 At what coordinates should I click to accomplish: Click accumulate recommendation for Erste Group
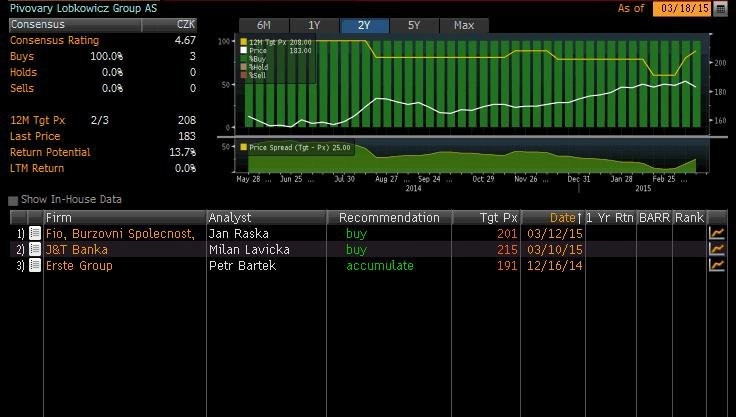point(380,265)
